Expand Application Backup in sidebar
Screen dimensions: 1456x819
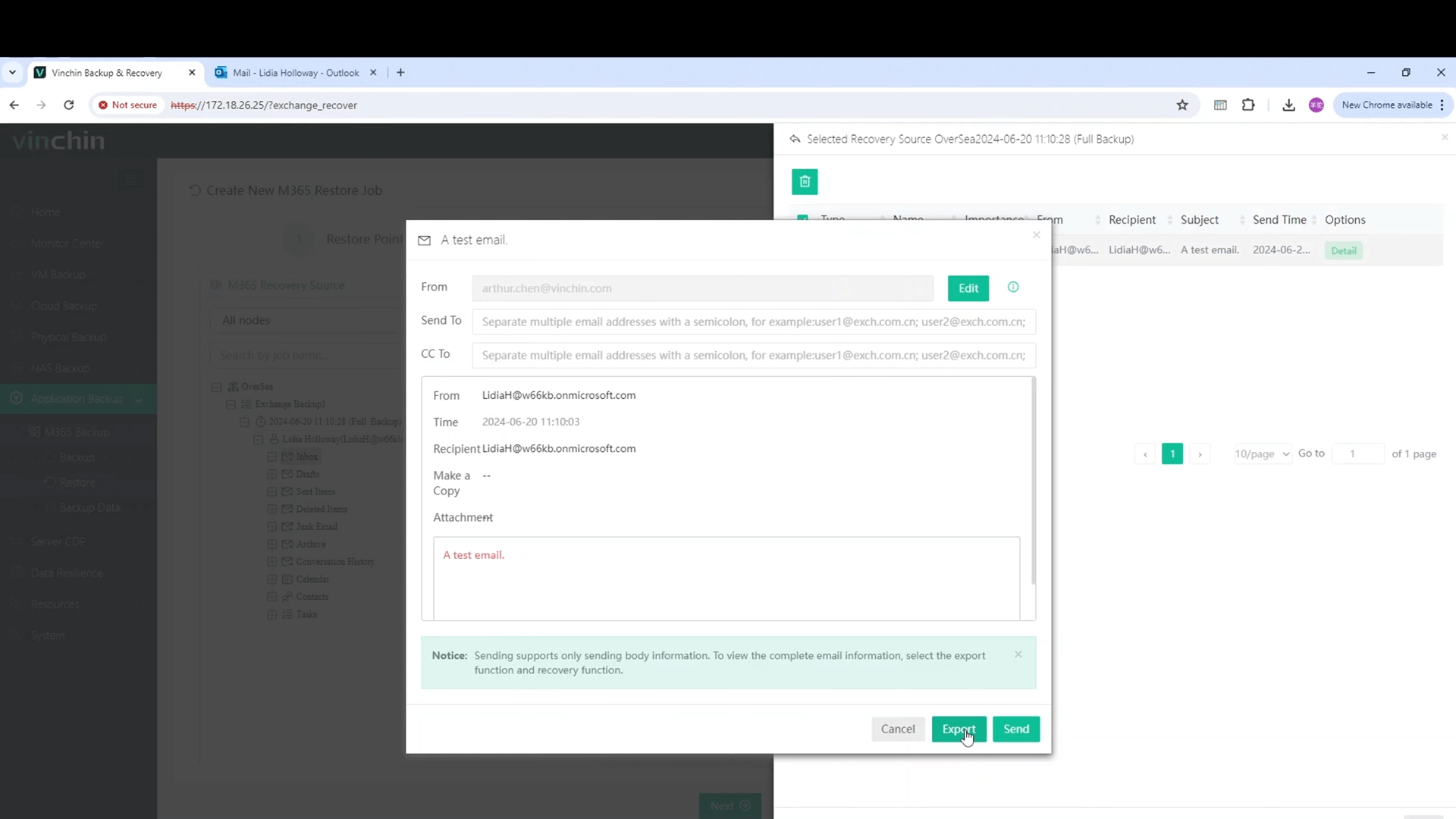click(x=78, y=399)
